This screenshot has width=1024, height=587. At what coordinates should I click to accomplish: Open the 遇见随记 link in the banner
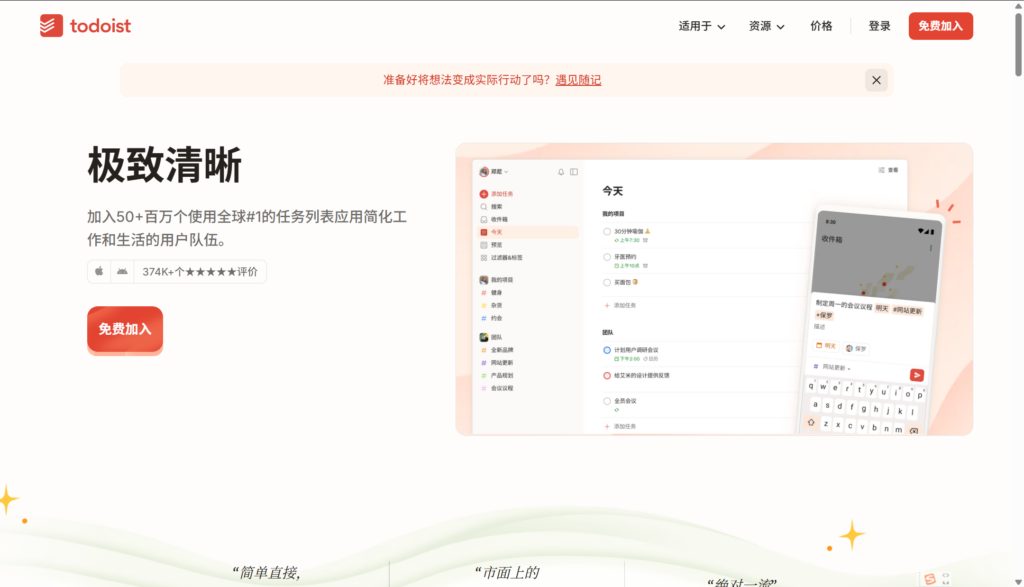click(578, 80)
